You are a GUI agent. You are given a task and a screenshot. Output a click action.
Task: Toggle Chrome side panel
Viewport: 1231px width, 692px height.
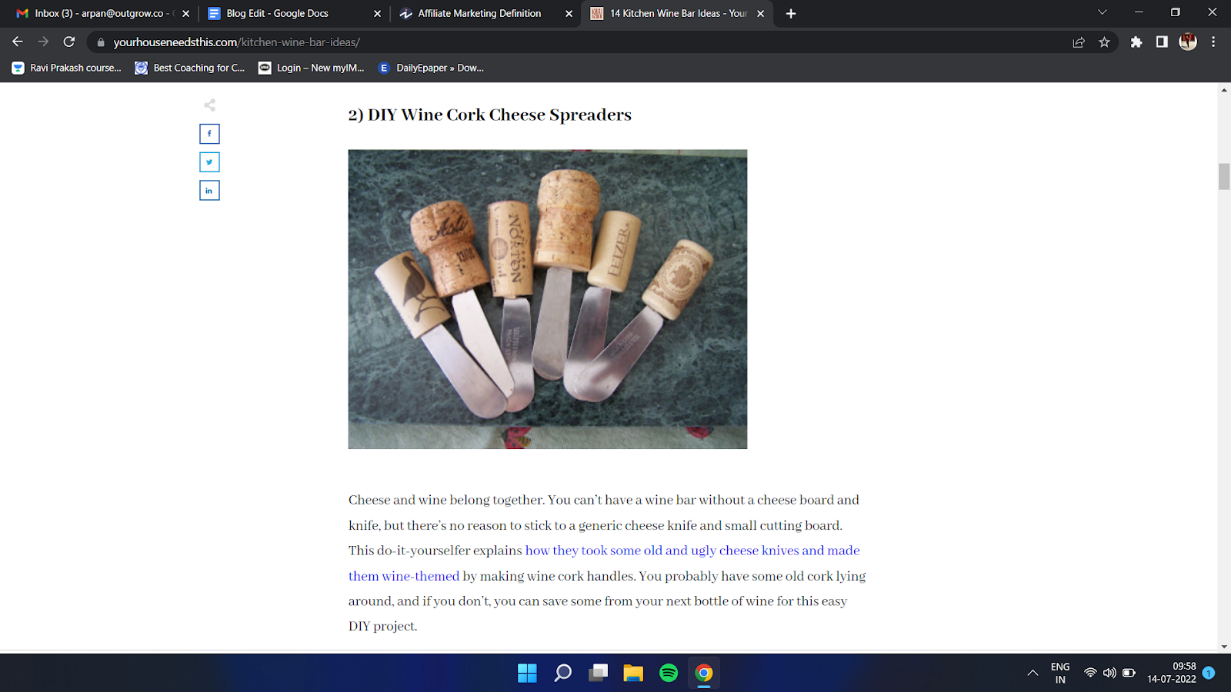tap(1161, 42)
